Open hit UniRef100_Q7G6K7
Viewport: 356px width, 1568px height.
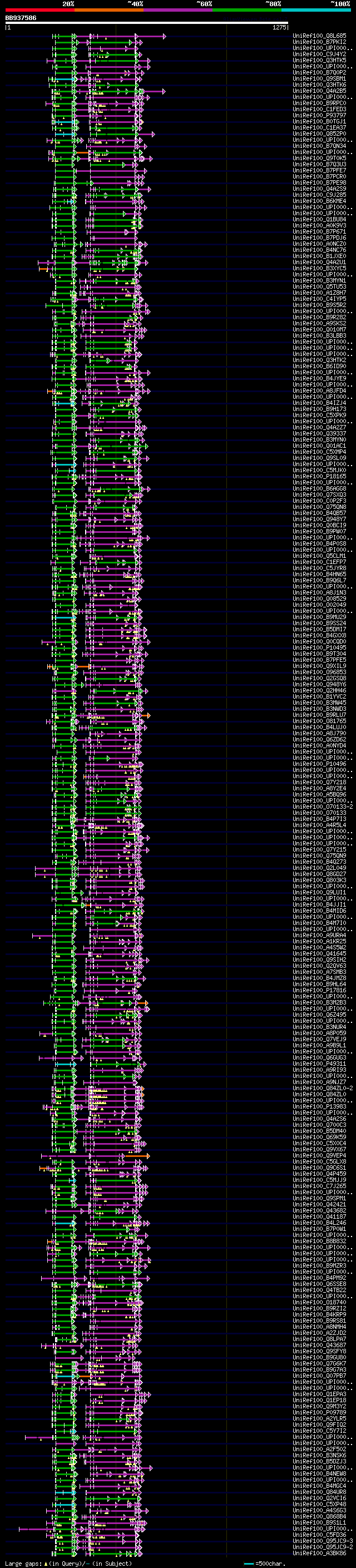(x=319, y=1363)
